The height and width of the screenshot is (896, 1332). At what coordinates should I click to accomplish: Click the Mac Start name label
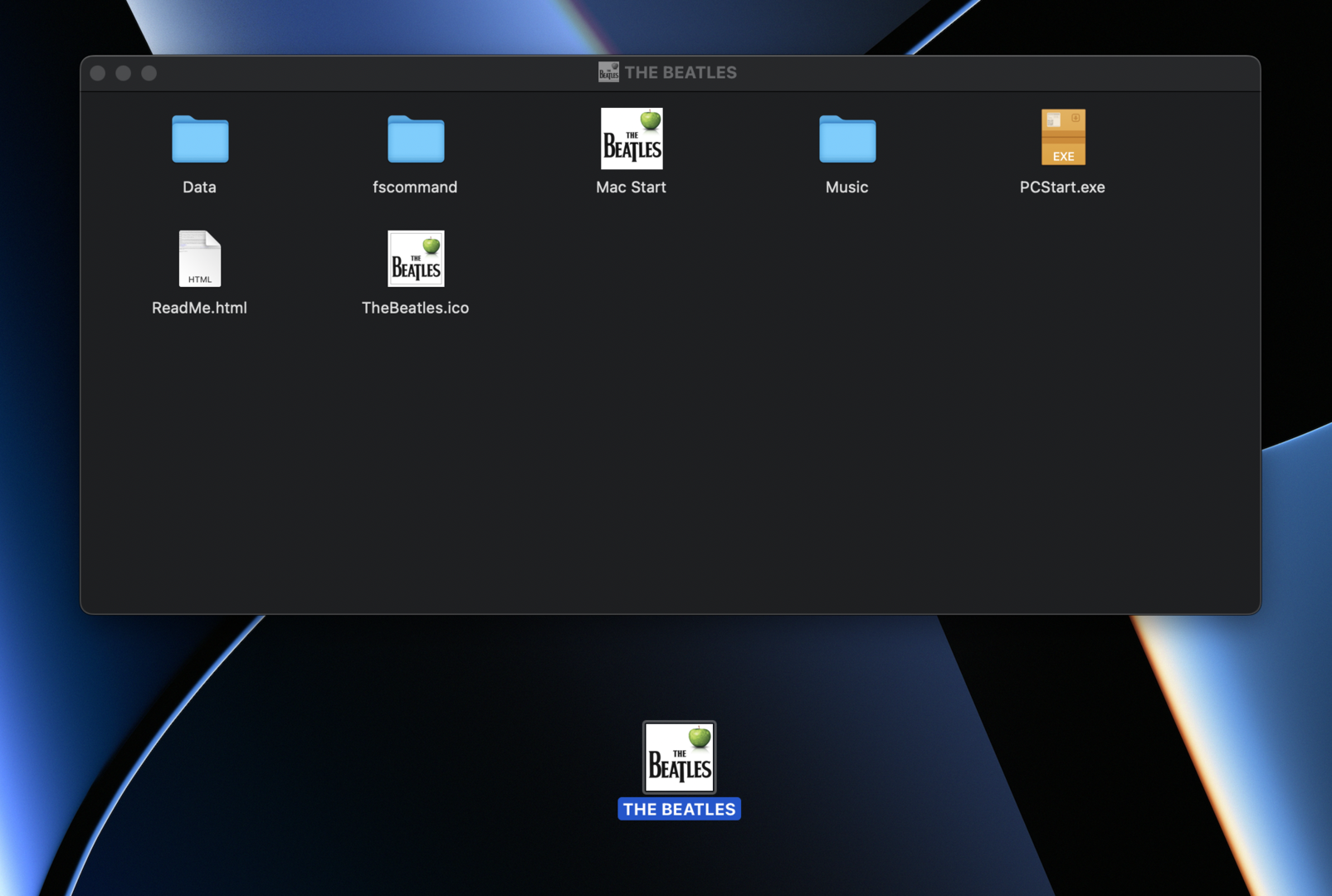[x=631, y=187]
